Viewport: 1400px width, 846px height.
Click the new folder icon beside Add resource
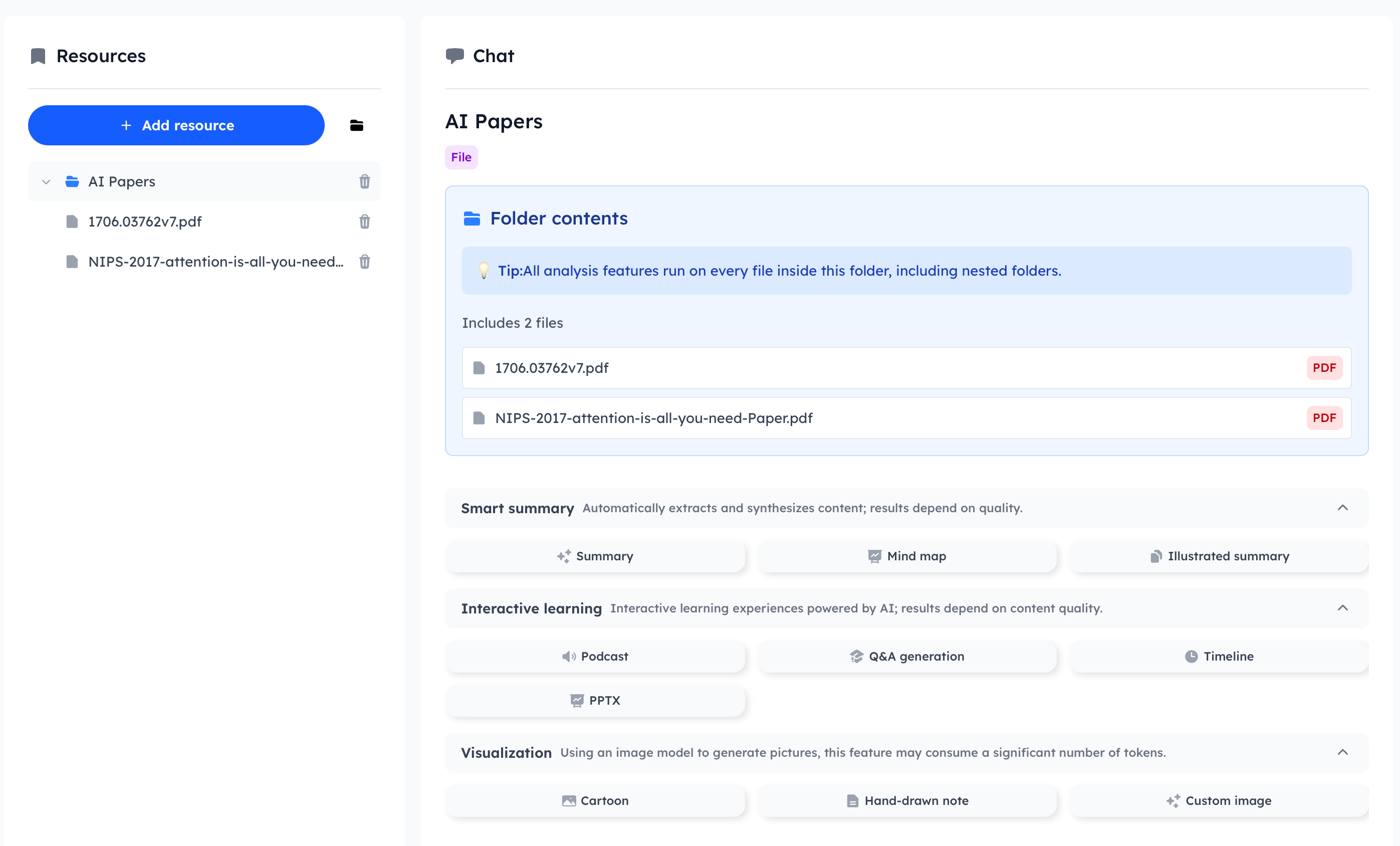click(356, 126)
